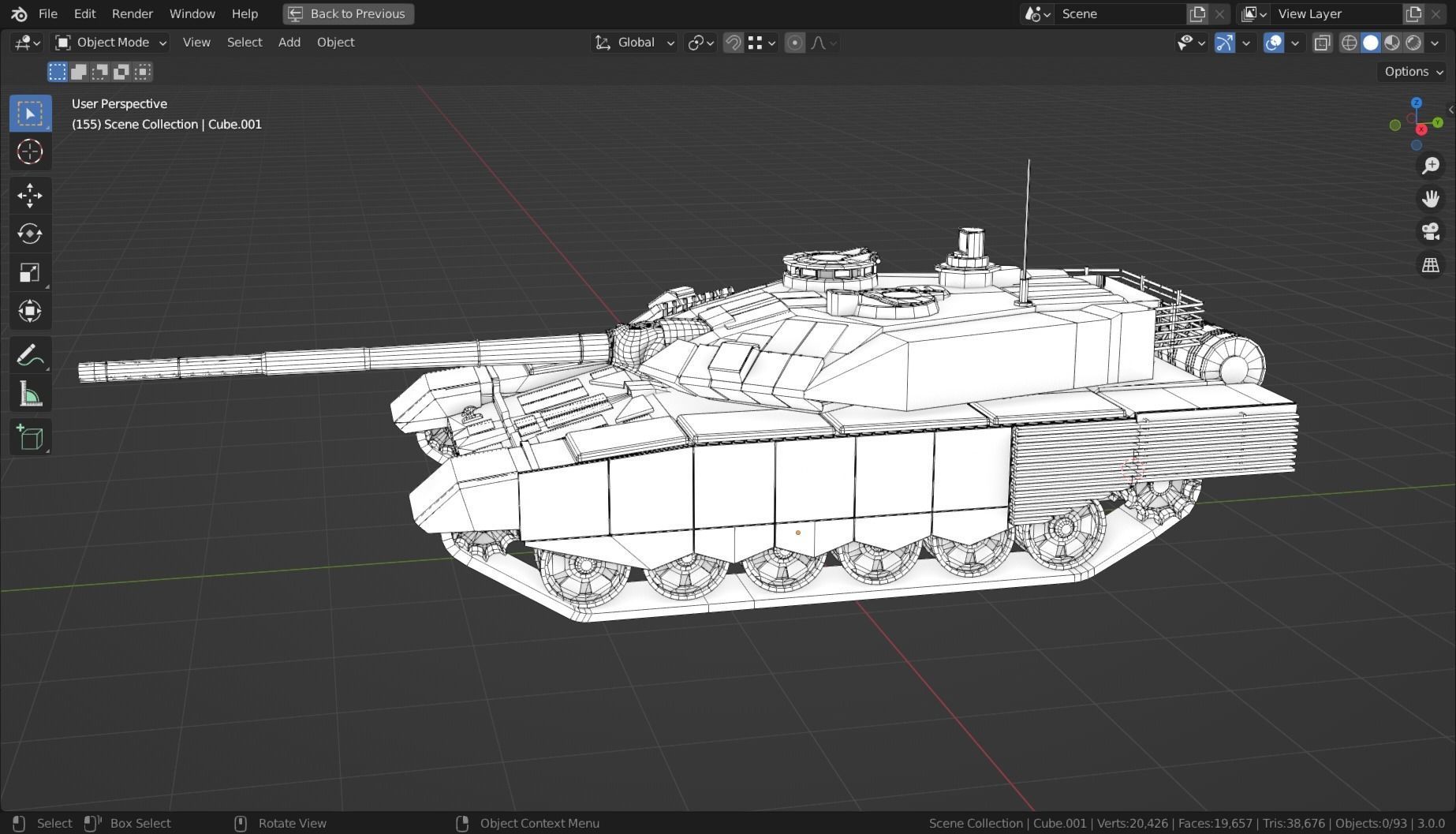Click the green Y axis gizmo
Screen dimensions: 1456x834
[x=1438, y=122]
